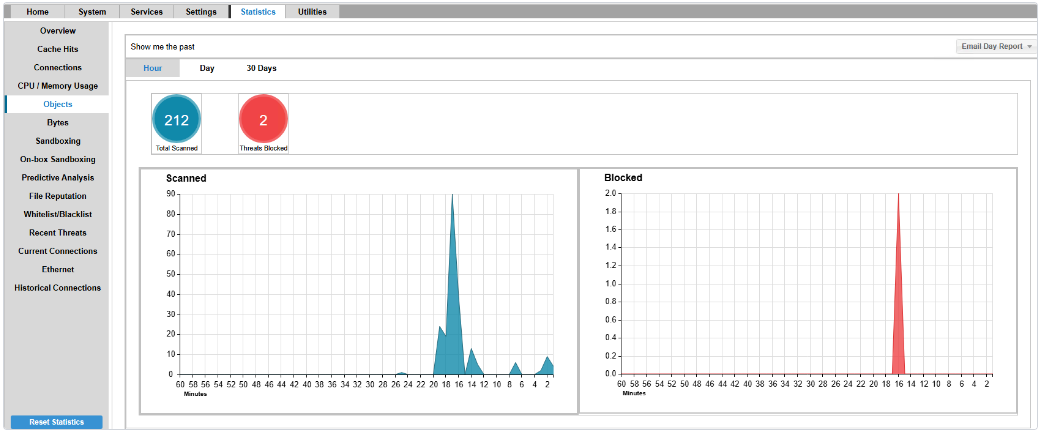Show Cache Hits statistics page
Image resolution: width=1043 pixels, height=435 pixels.
57,49
